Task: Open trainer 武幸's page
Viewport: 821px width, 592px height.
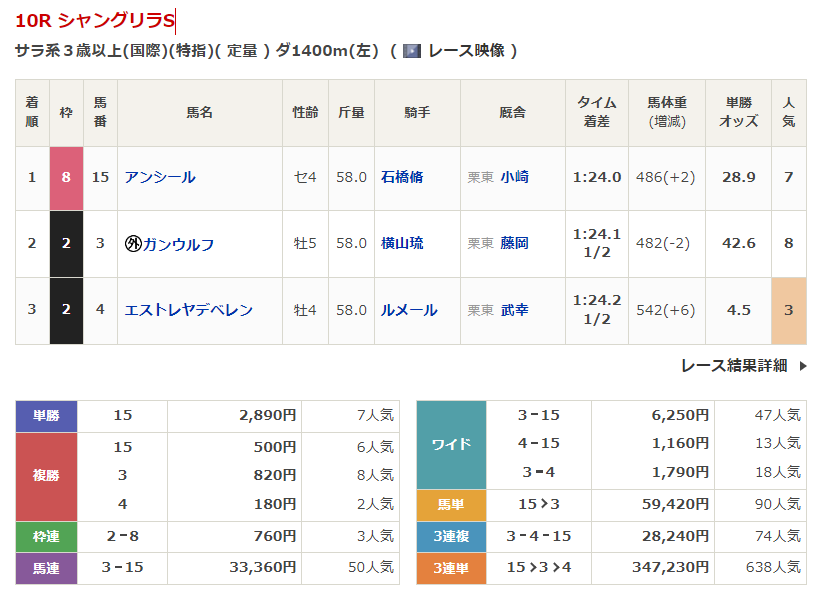Action: click(515, 310)
